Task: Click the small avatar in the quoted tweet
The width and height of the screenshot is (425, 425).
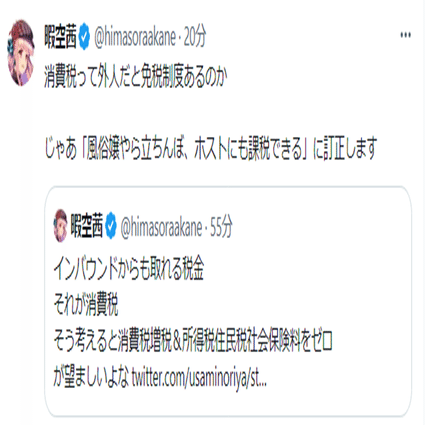Action: tap(61, 226)
